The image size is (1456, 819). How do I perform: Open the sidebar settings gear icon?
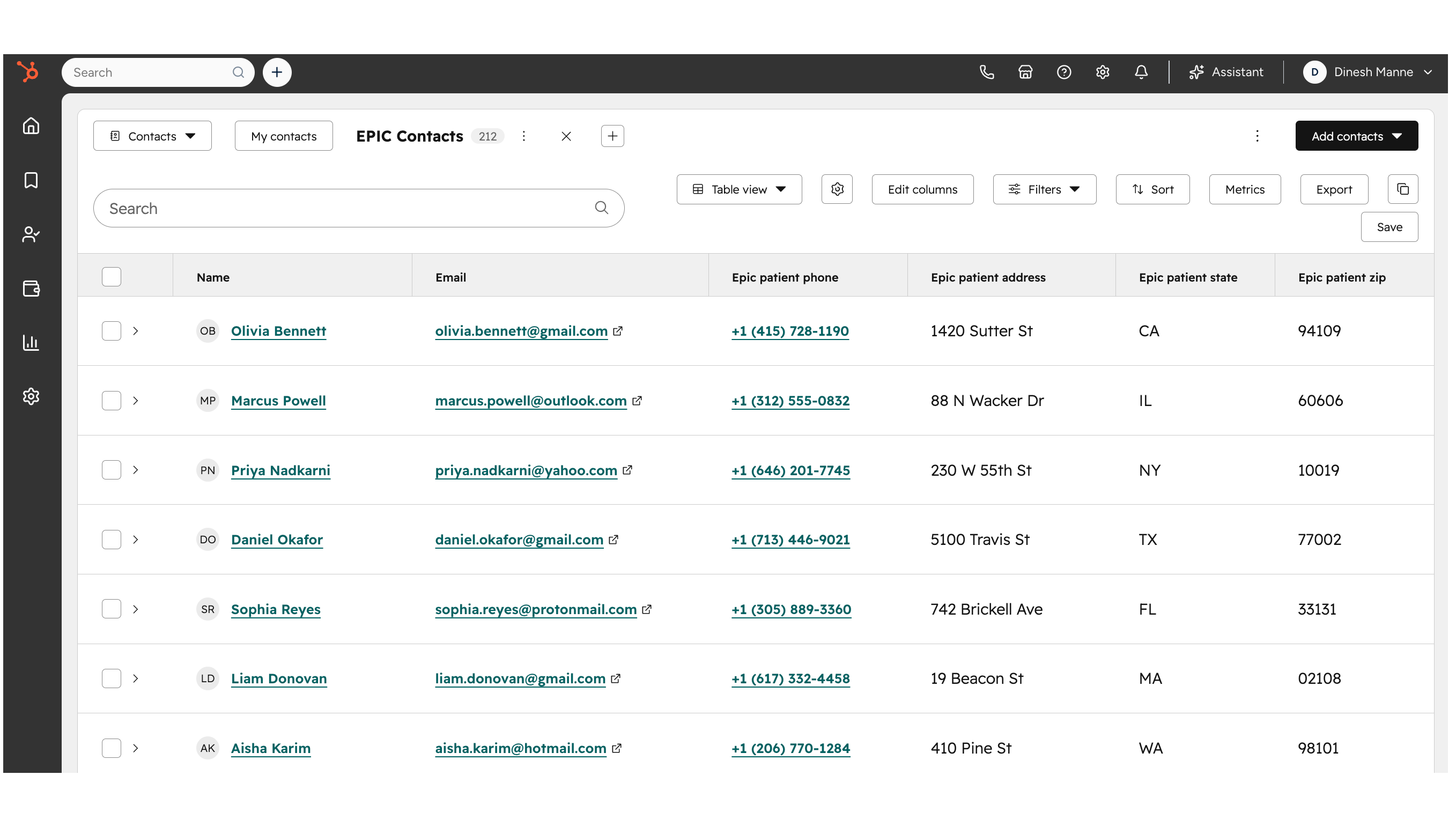[x=31, y=396]
